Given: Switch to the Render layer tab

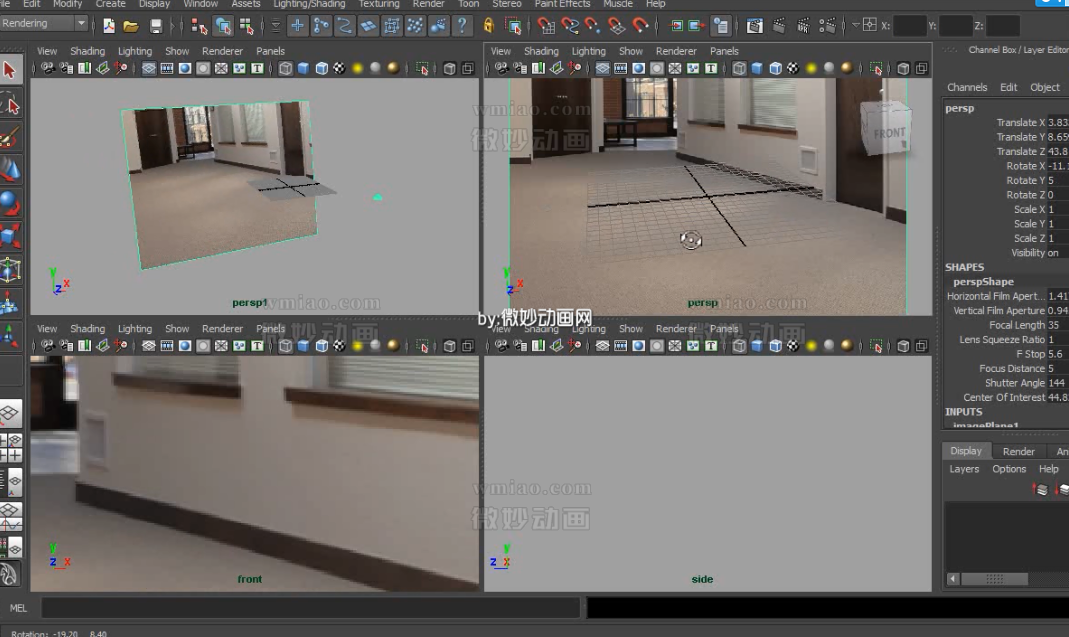Looking at the screenshot, I should [1018, 451].
